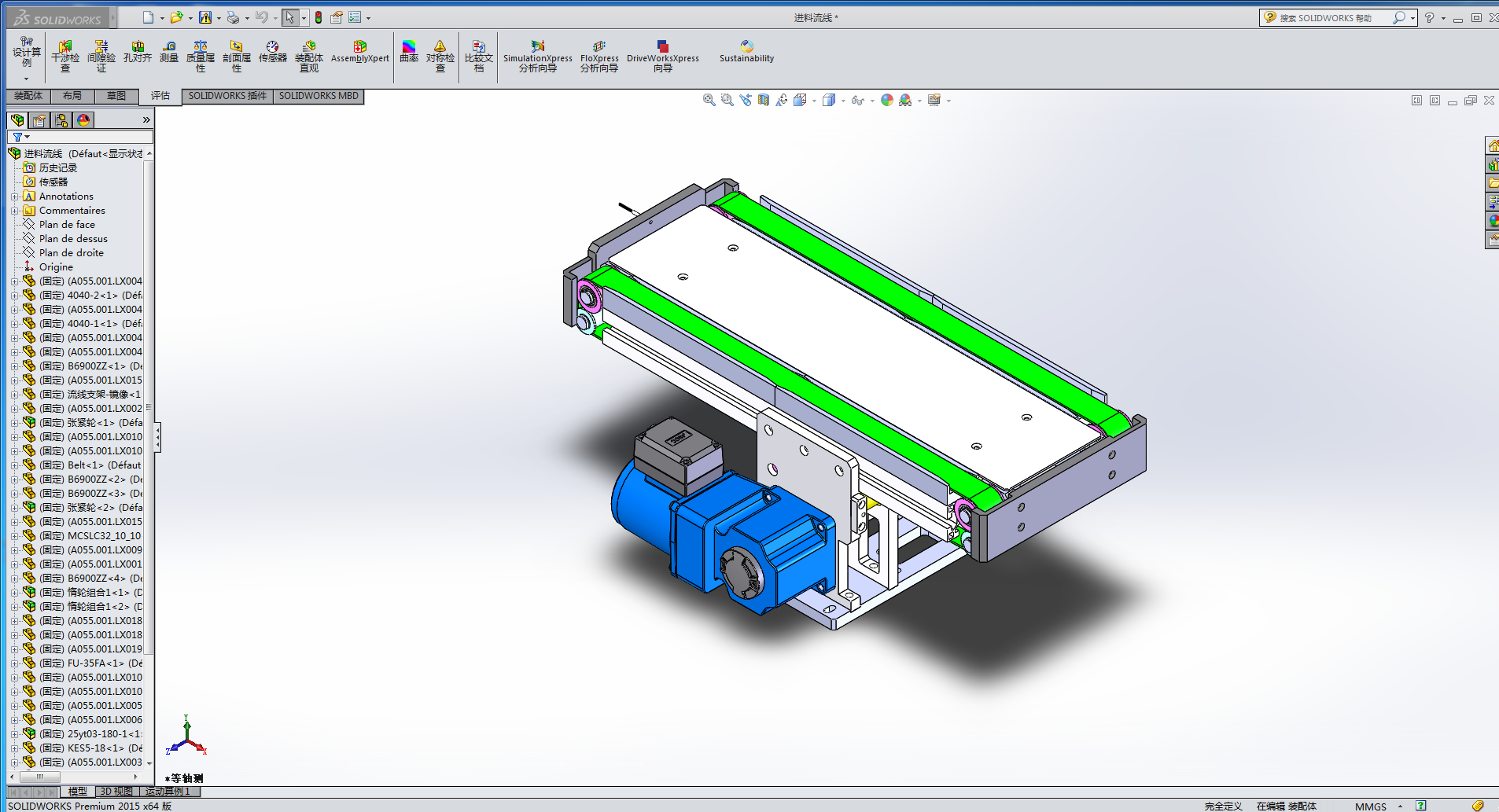Click the 曲率 curvature icon
This screenshot has width=1499, height=812.
pos(409,53)
